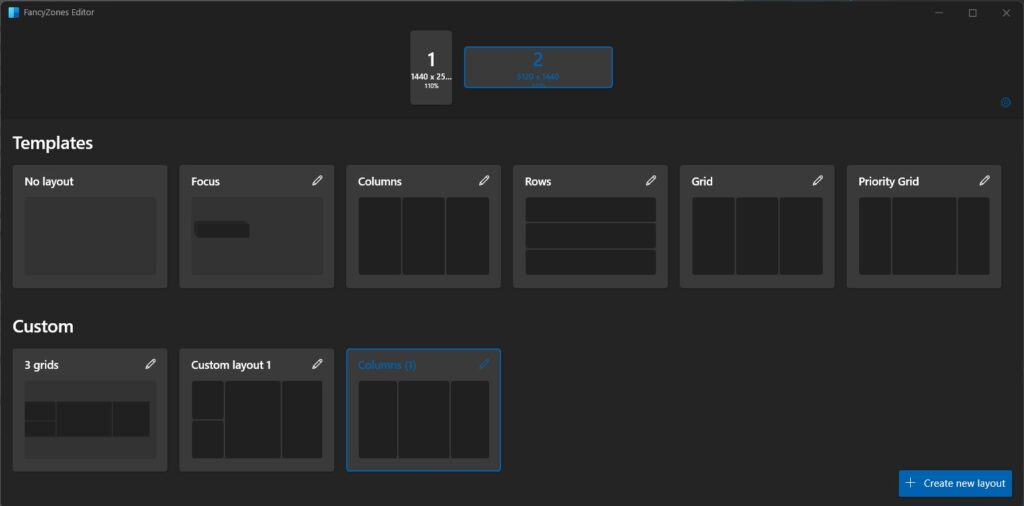Click the FancyZones Editor app icon
Image resolution: width=1024 pixels, height=506 pixels.
click(14, 12)
